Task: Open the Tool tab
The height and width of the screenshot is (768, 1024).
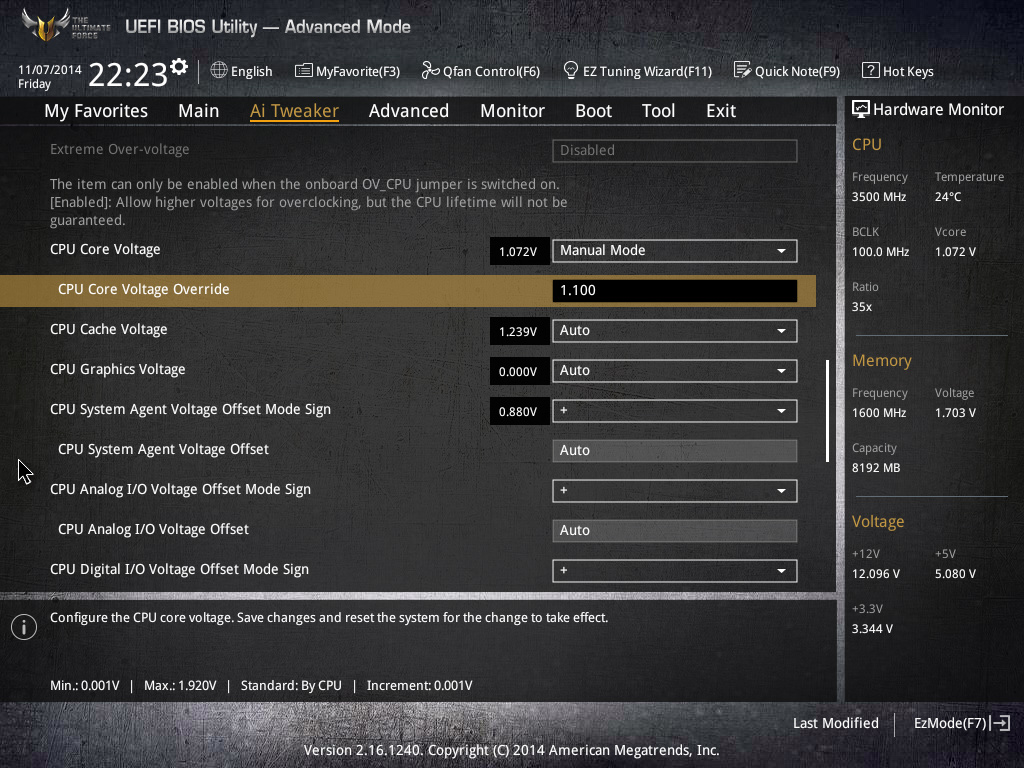Action: point(658,111)
